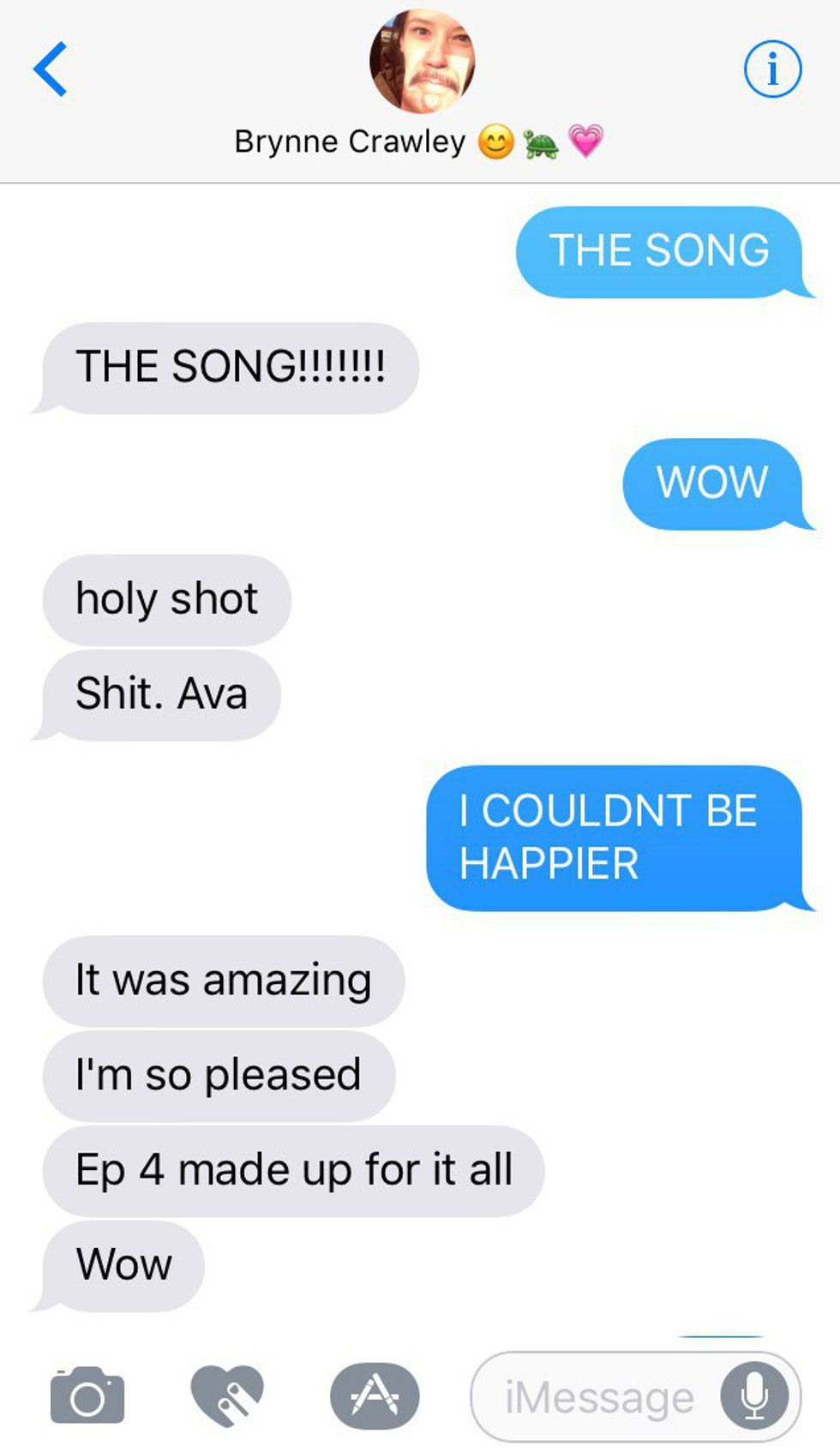Open conversation details info icon
Image resolution: width=840 pixels, height=1452 pixels.
point(772,69)
